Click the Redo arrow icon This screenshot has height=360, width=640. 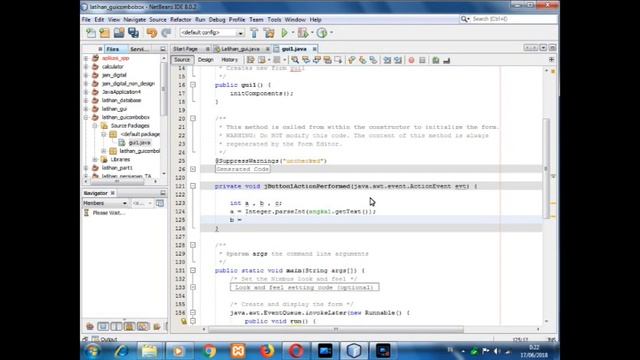(x=166, y=33)
